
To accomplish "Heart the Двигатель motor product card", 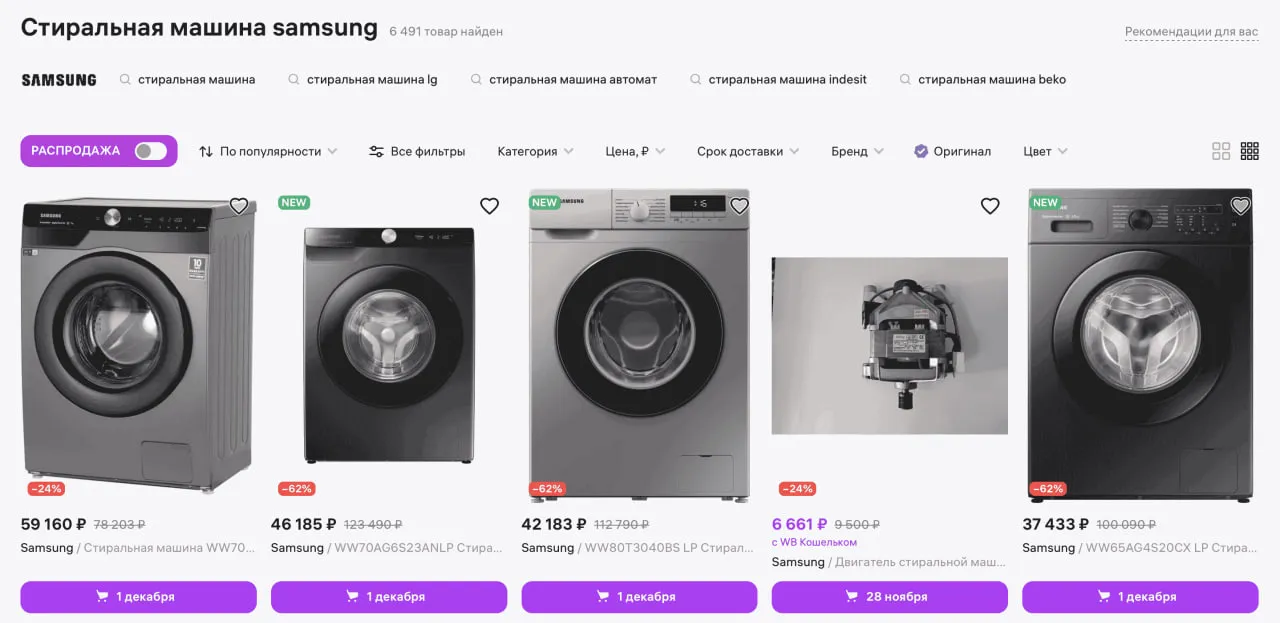I will click(990, 206).
